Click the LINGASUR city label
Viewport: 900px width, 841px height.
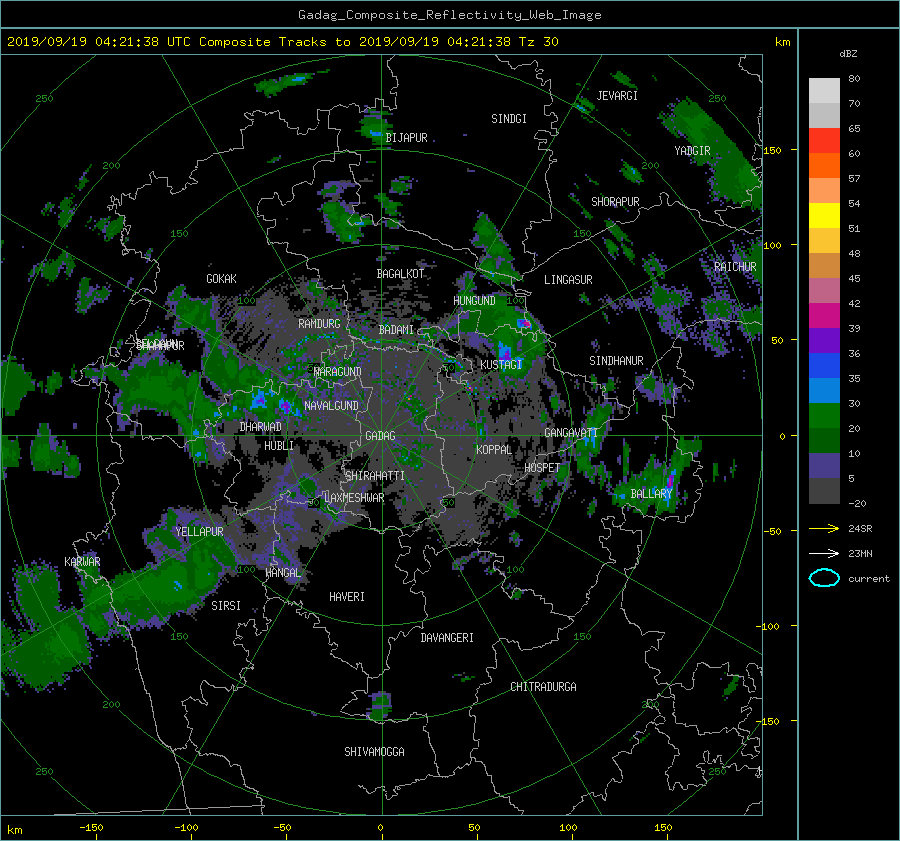[568, 280]
